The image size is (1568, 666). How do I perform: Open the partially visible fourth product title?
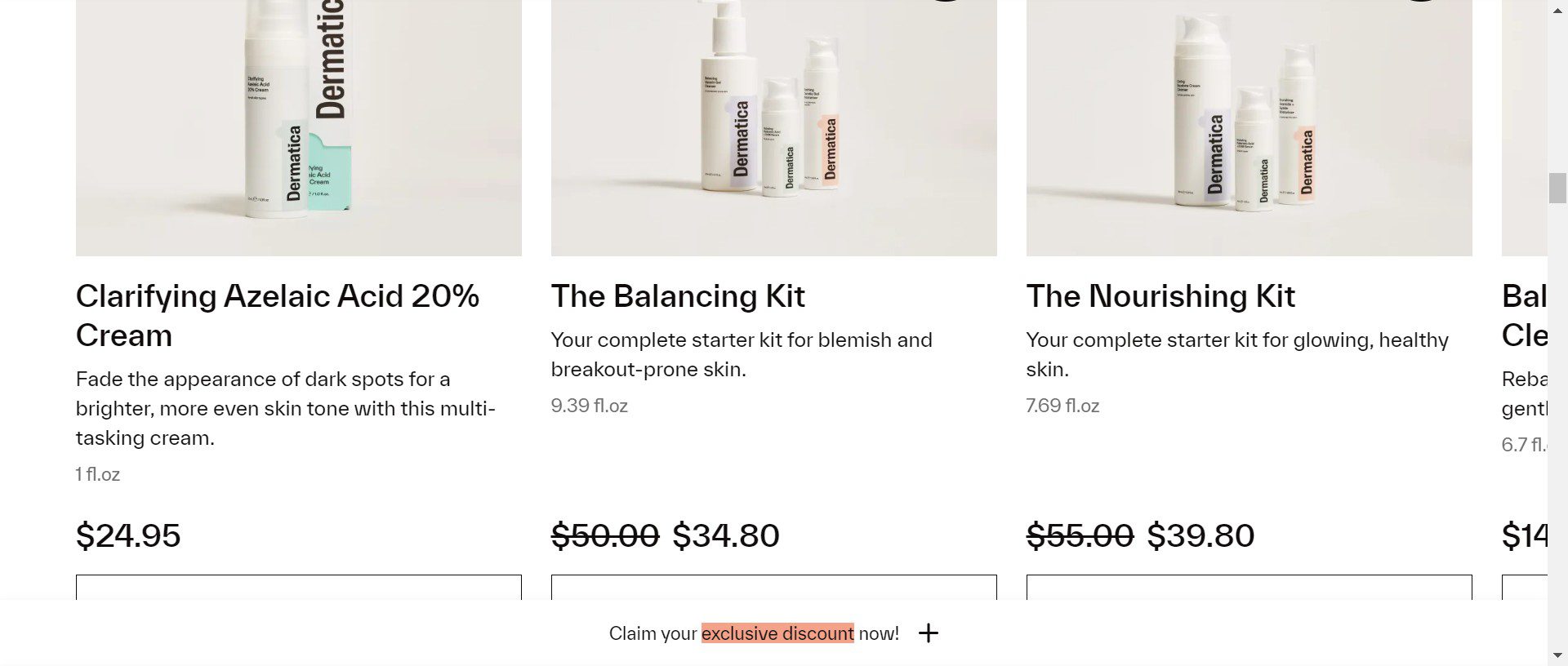pos(1524,315)
